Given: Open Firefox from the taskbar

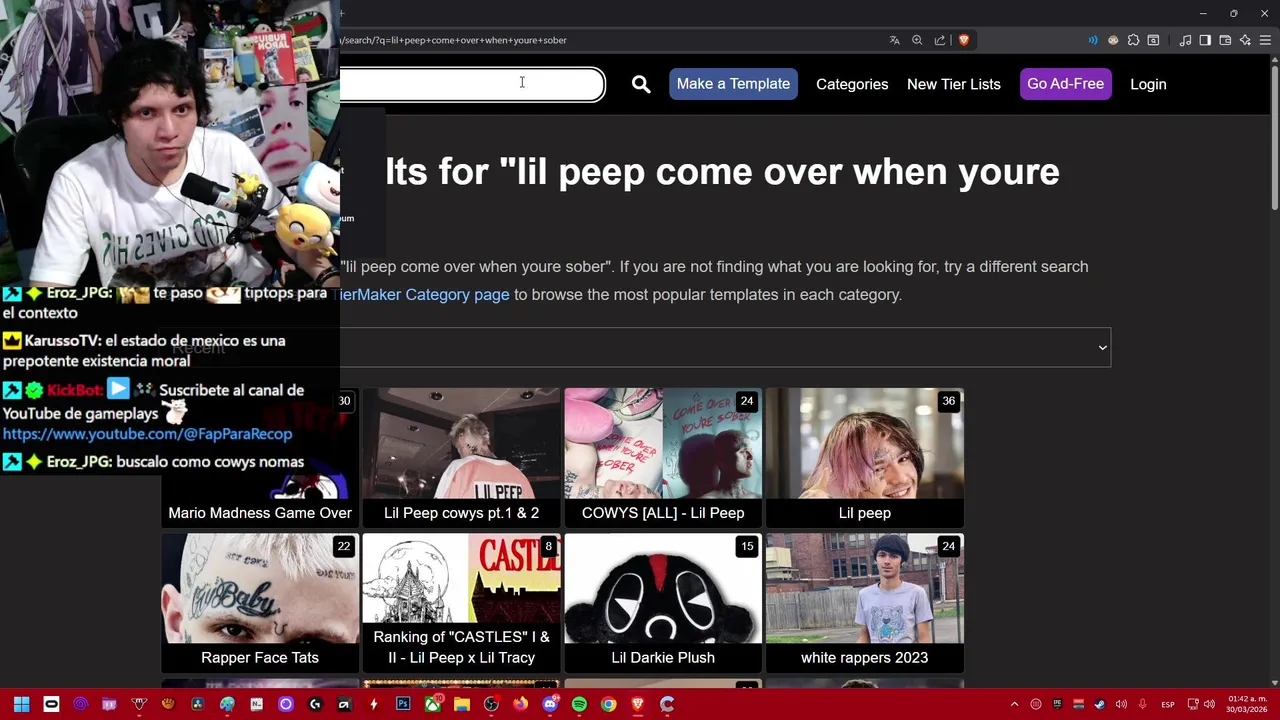Looking at the screenshot, I should (x=520, y=704).
